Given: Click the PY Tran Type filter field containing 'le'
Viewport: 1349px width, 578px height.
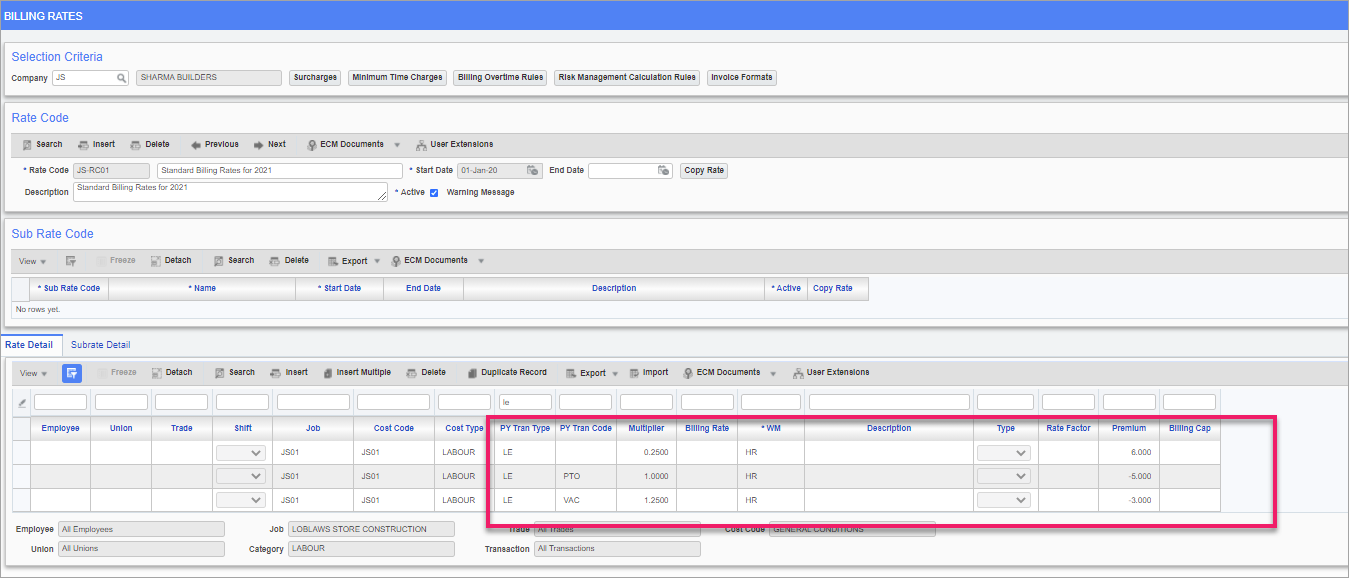Looking at the screenshot, I should (x=525, y=403).
